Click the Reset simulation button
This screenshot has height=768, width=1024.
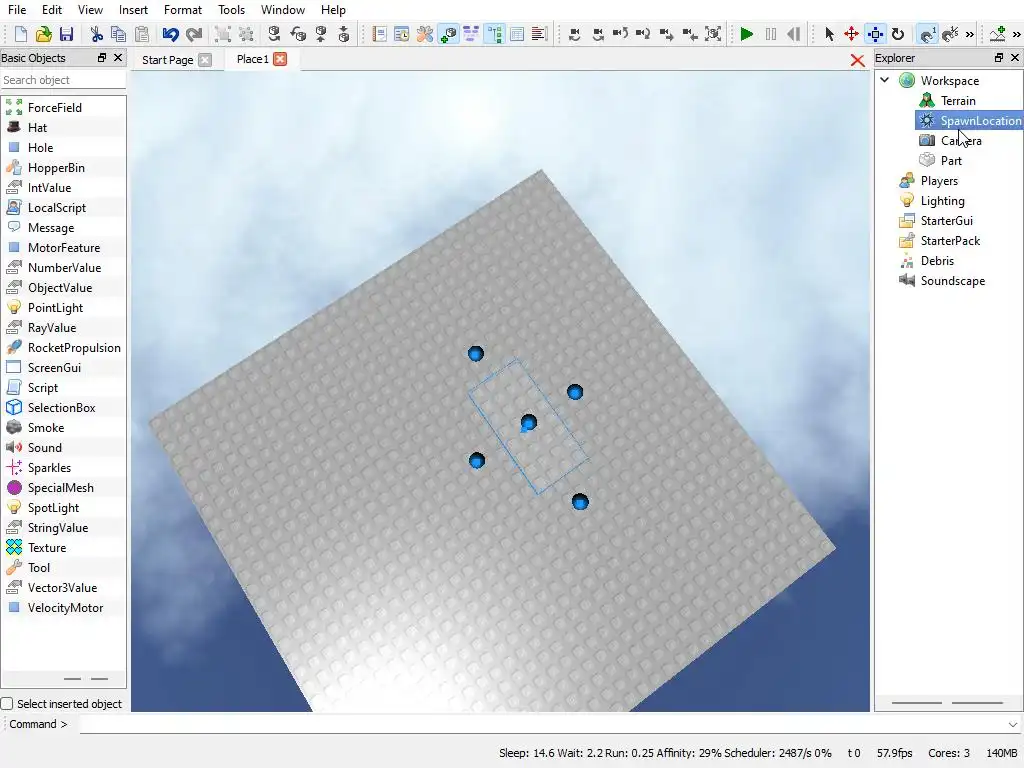pos(793,34)
